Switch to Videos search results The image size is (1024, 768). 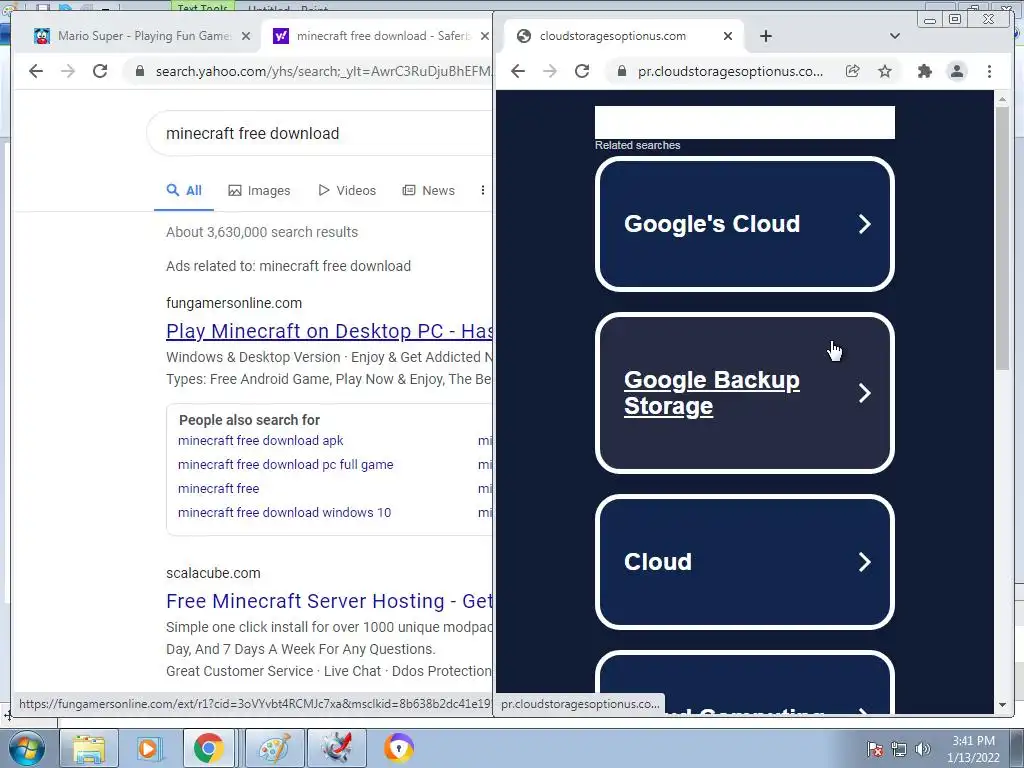click(347, 191)
